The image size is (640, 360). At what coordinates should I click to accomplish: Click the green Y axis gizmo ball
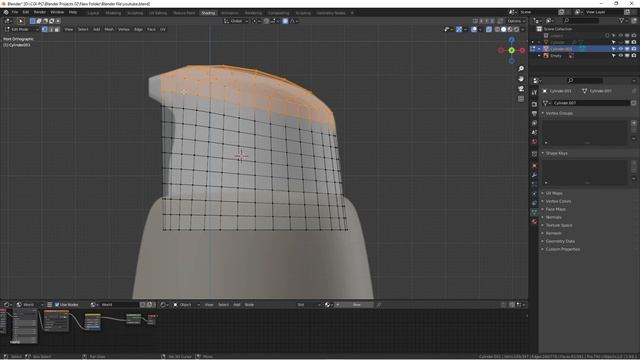[511, 50]
